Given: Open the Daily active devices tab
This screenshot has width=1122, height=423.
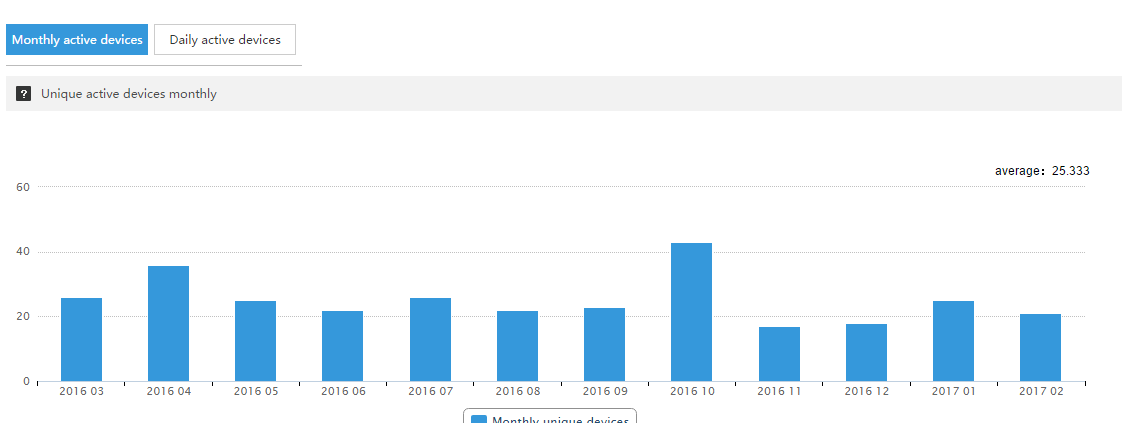Looking at the screenshot, I should point(225,40).
